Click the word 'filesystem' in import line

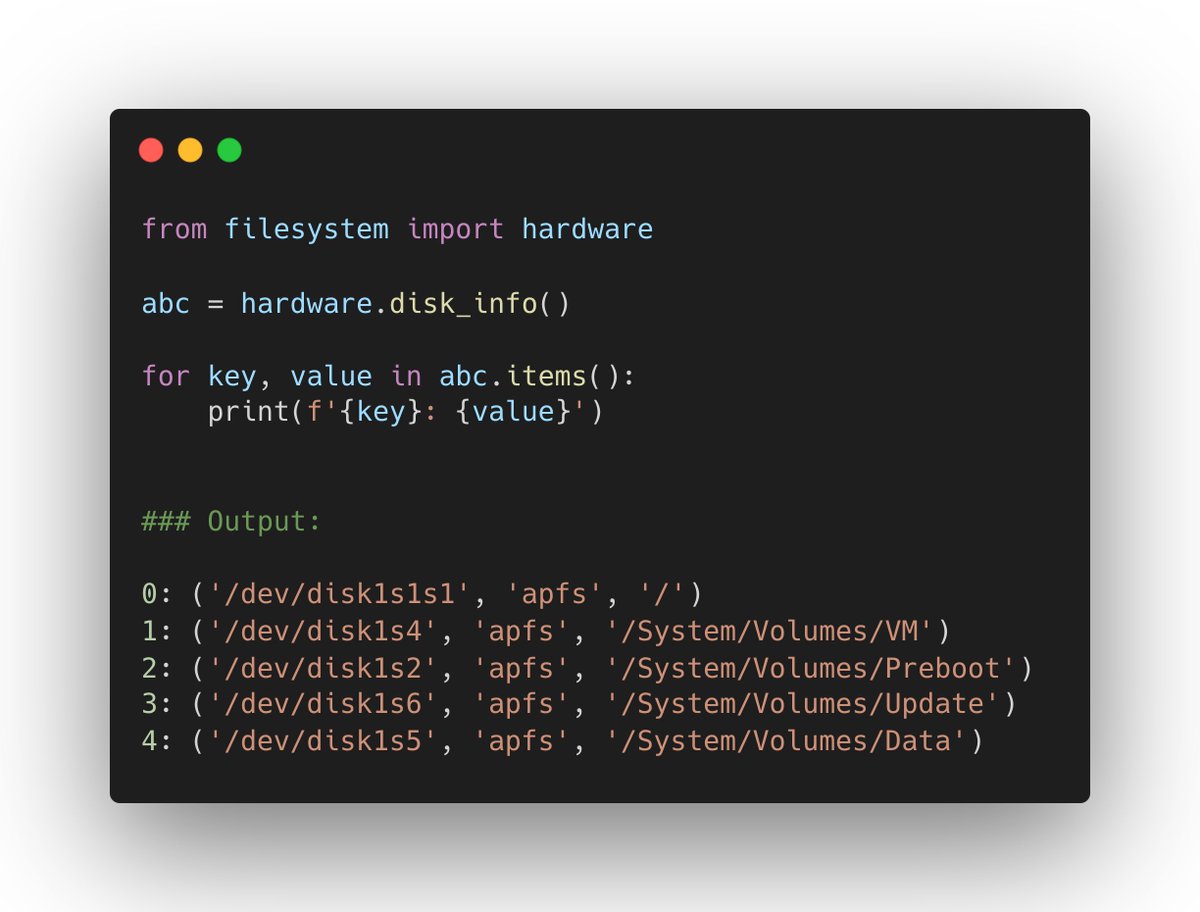[306, 229]
